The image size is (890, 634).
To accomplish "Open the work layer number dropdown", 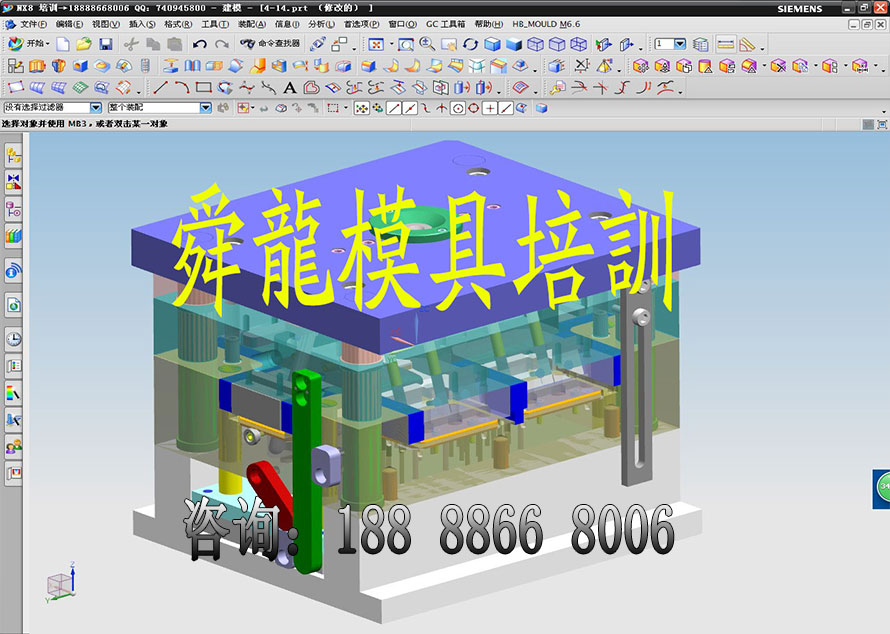I will (x=680, y=44).
